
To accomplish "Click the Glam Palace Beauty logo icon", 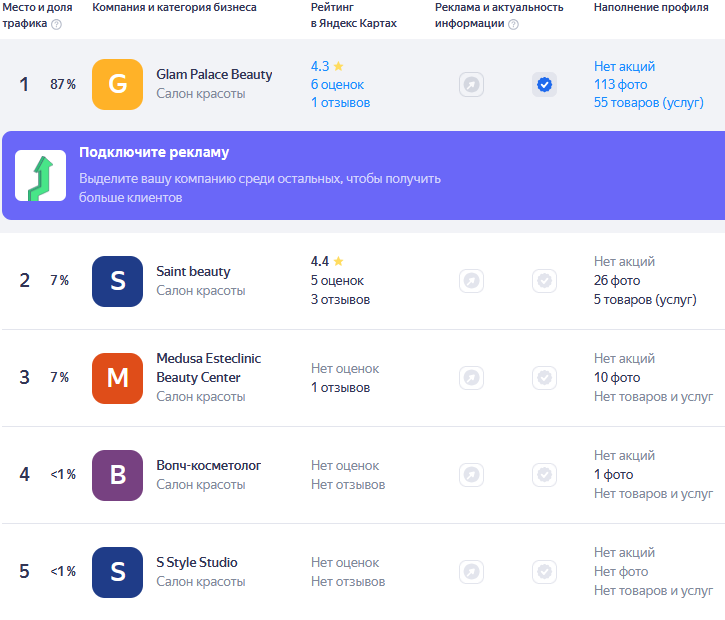I will [117, 84].
